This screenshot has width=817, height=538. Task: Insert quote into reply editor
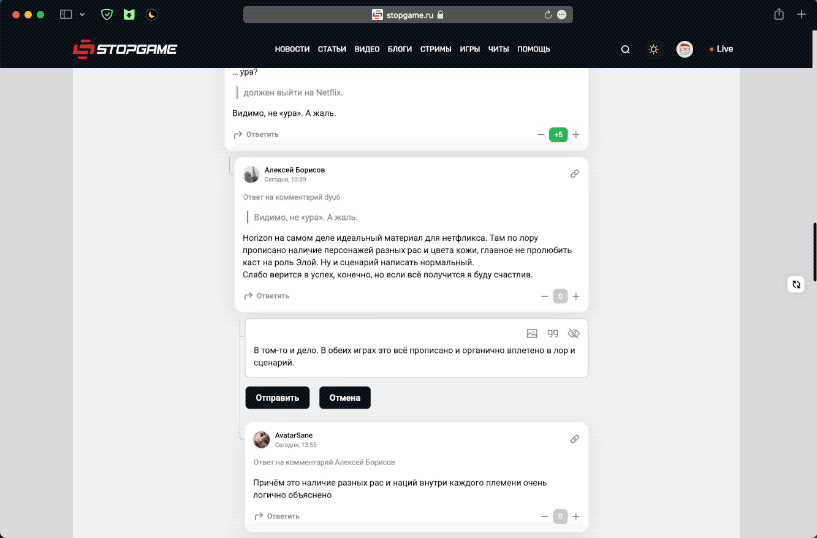(553, 333)
